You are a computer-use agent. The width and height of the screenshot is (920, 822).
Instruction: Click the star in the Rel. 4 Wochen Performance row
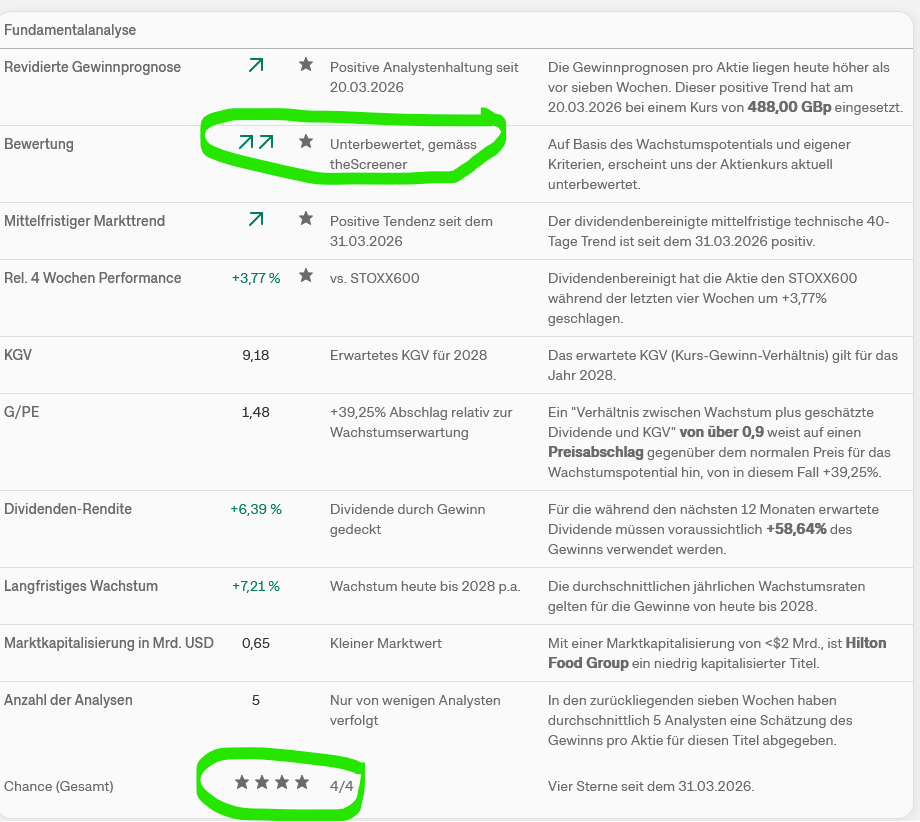click(x=306, y=275)
